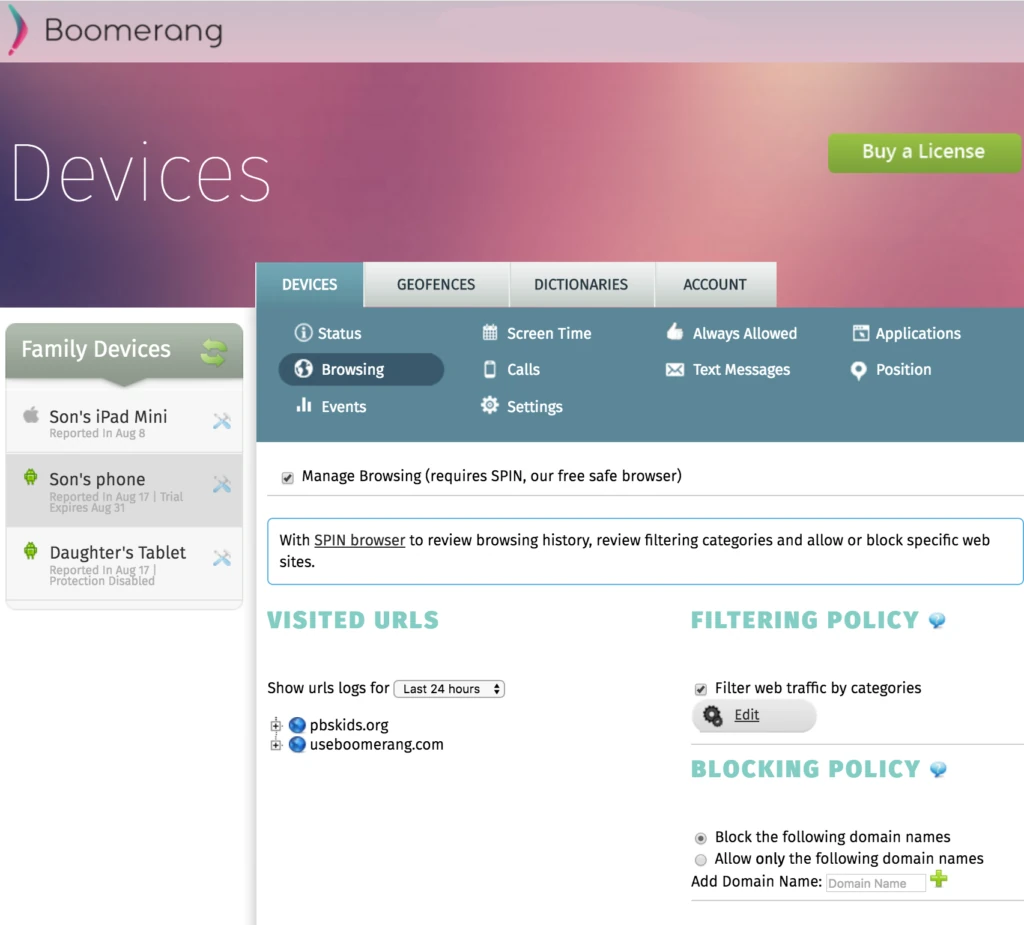Open the ACCOUNT tab
This screenshot has width=1024, height=925.
click(715, 284)
